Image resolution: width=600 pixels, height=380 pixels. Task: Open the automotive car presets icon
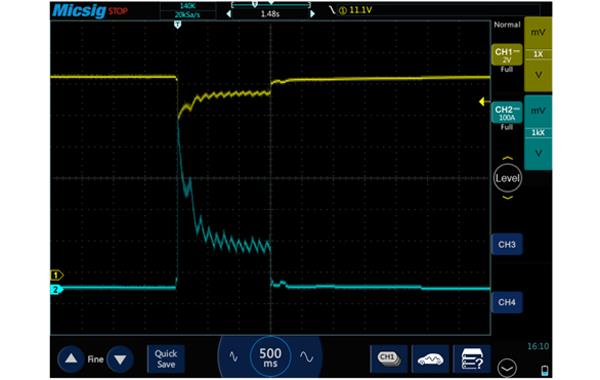pos(430,359)
